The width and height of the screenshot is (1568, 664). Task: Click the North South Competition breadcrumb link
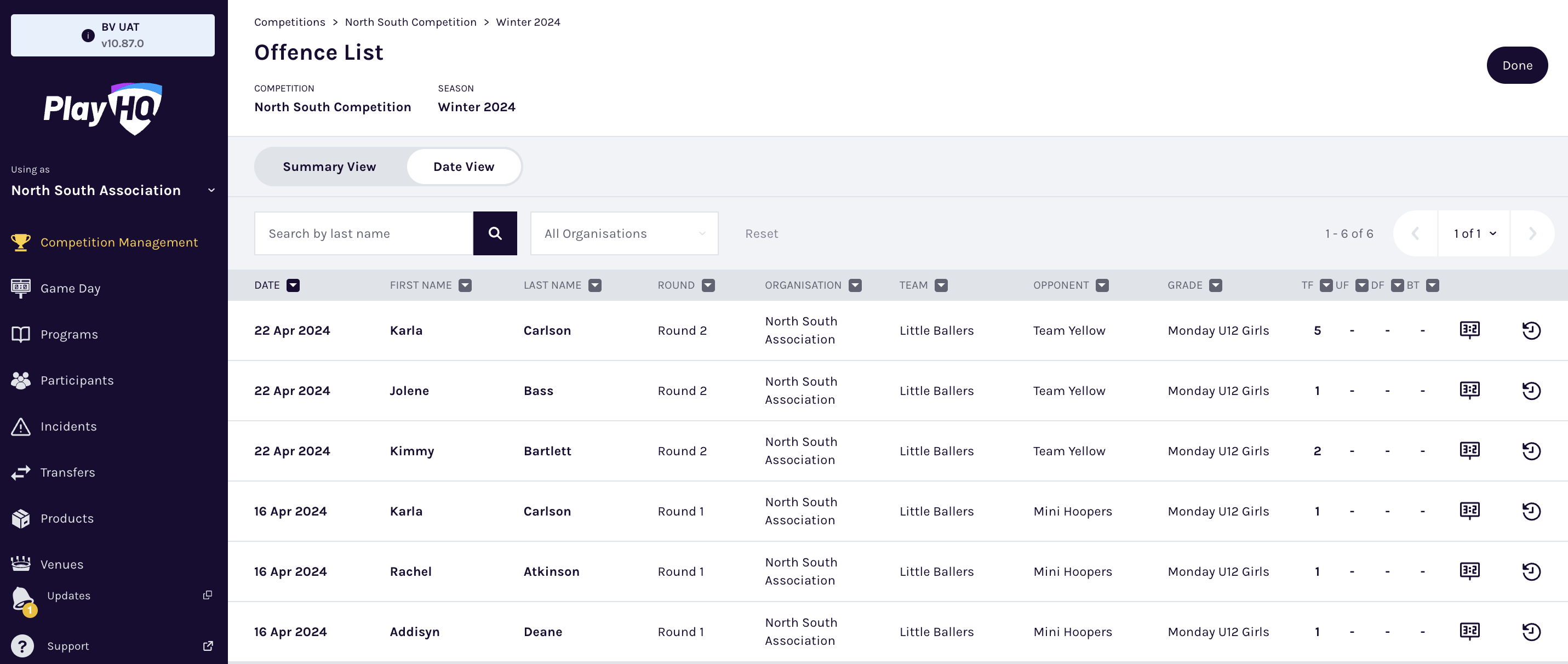[x=410, y=22]
